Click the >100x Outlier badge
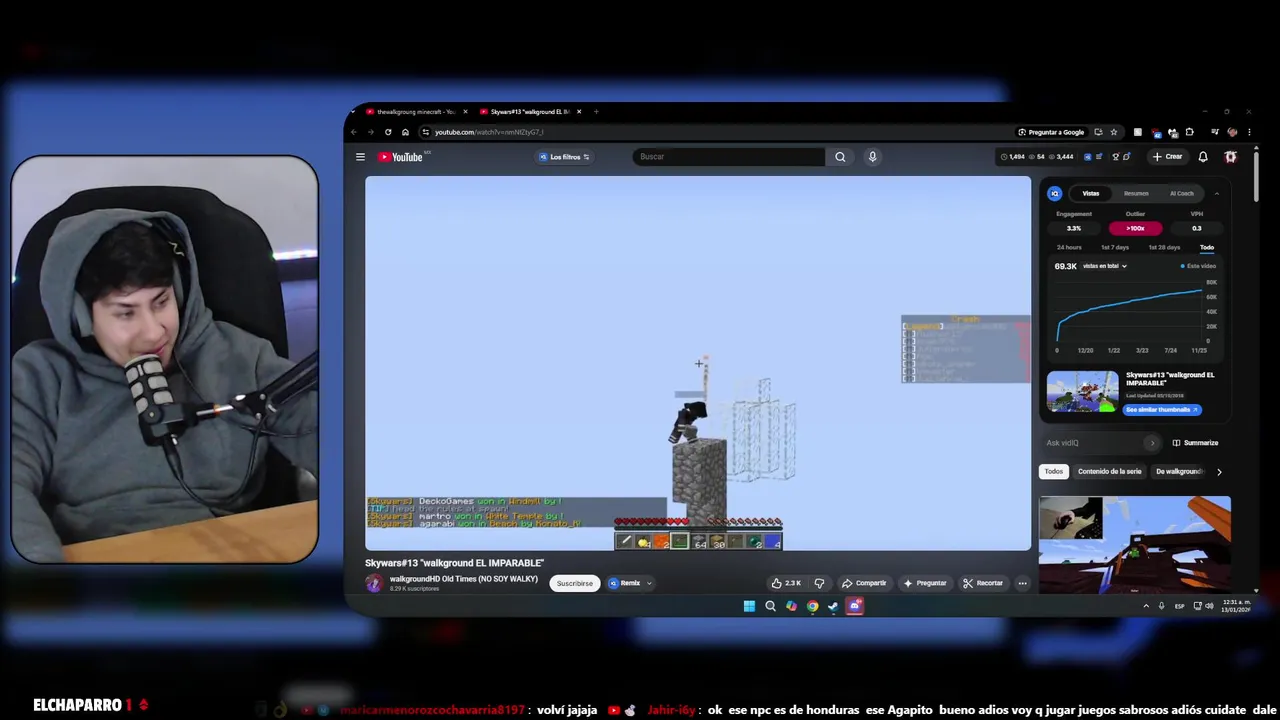Screen dimensions: 1280x720 click(1135, 228)
